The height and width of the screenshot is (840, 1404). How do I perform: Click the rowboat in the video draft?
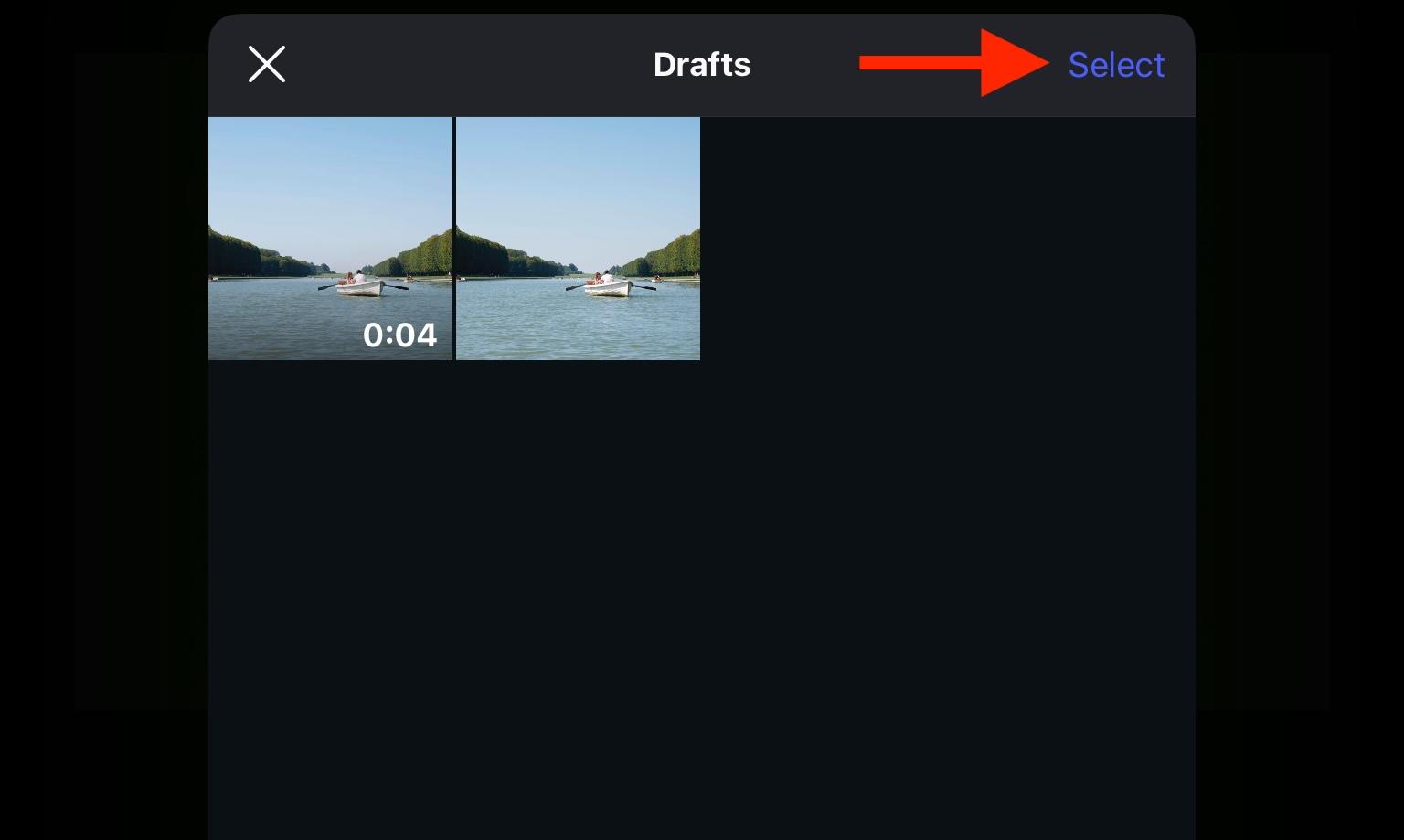(360, 284)
